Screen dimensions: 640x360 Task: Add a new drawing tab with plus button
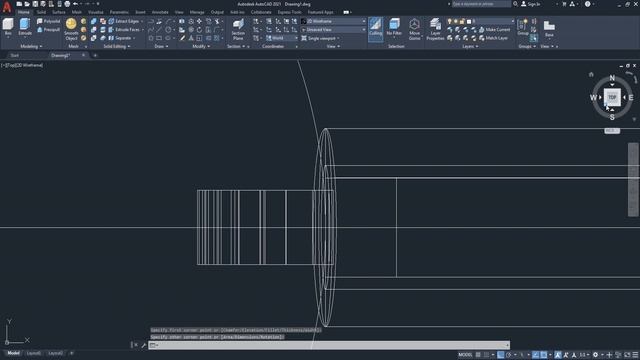[x=95, y=55]
